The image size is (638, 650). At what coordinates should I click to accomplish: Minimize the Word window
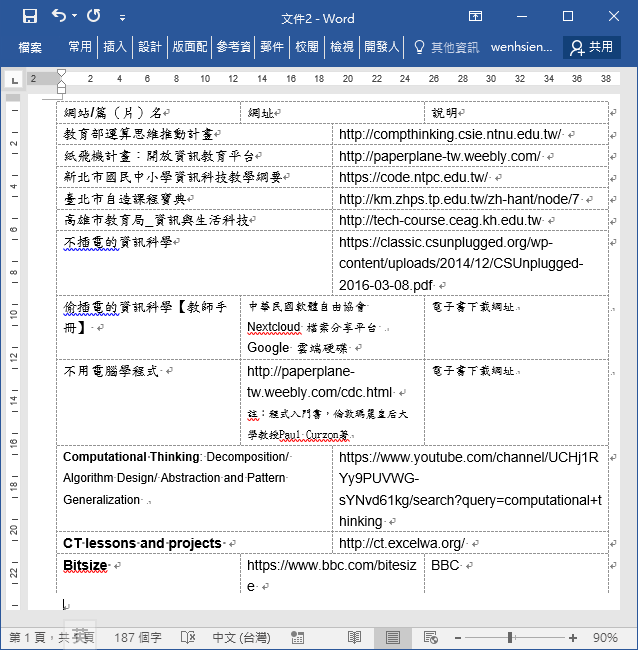click(x=522, y=17)
